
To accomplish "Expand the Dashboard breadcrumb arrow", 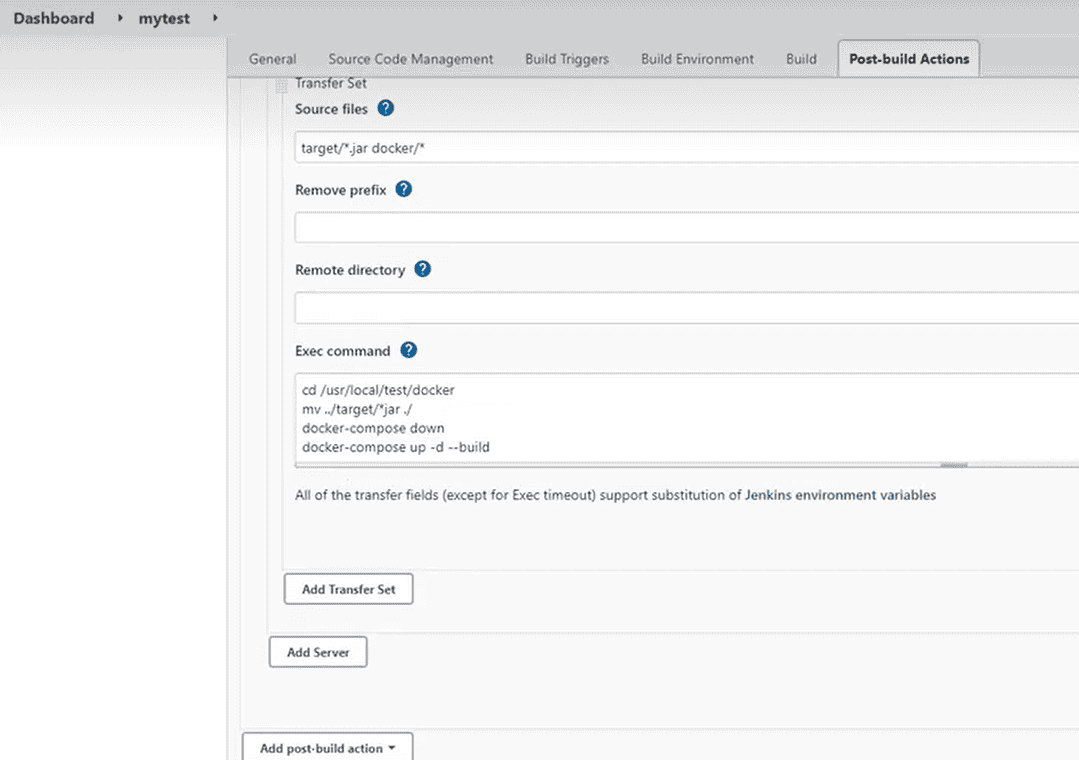I will coord(120,18).
